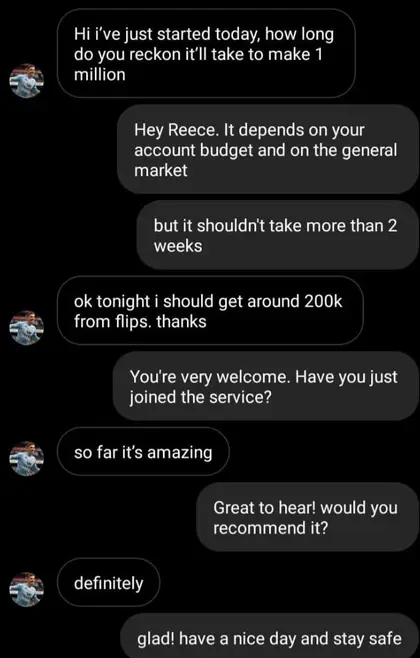Tap the avatar next to "definitely"

[x=26, y=589]
